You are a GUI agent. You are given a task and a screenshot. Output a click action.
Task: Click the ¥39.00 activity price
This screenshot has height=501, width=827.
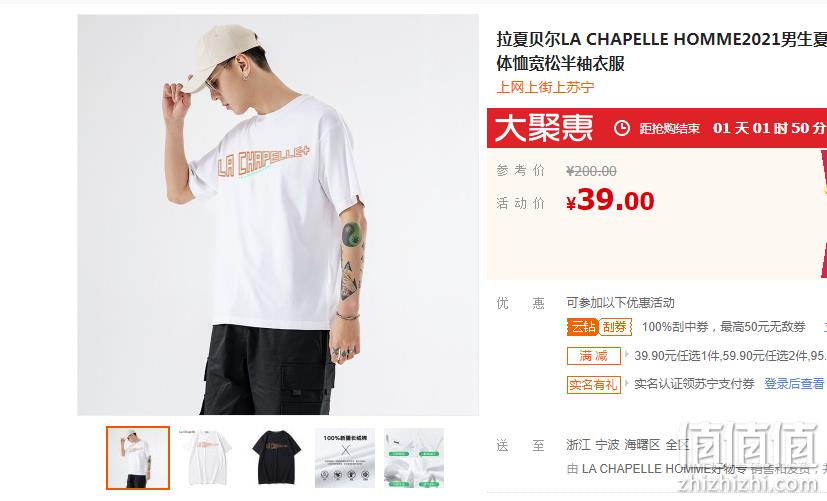tap(610, 201)
